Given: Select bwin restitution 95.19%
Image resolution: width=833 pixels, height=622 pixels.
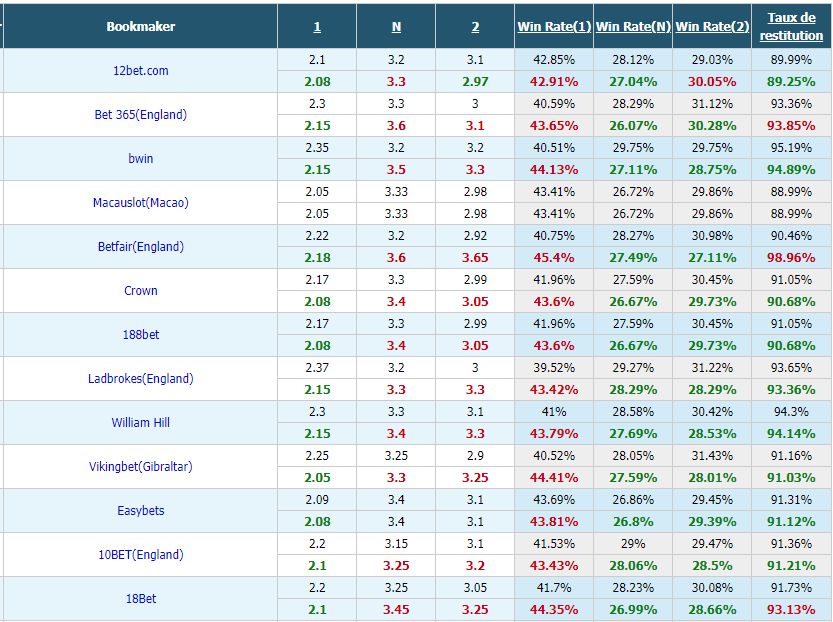Looking at the screenshot, I should coord(792,148).
